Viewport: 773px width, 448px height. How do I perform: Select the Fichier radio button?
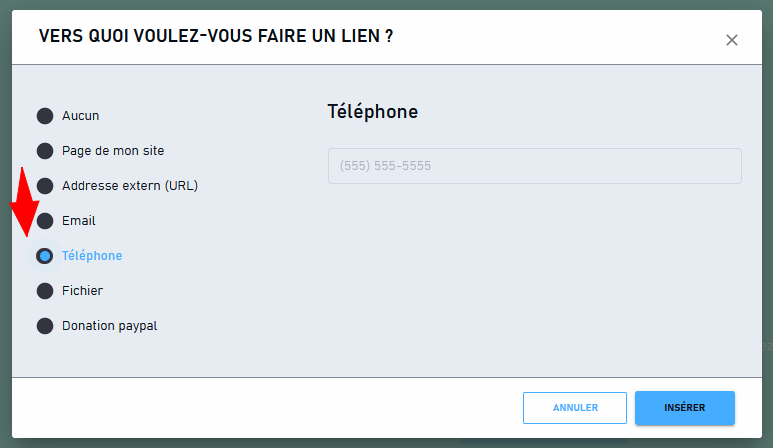pos(45,291)
